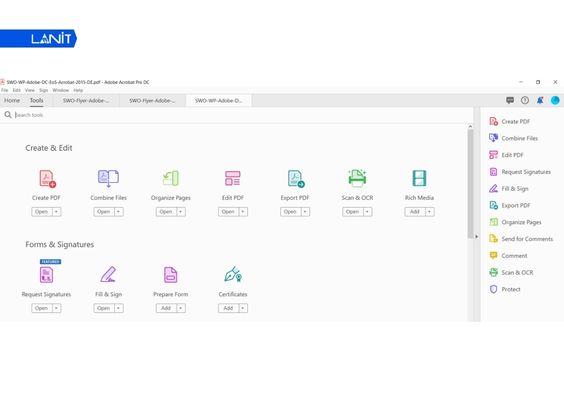The height and width of the screenshot is (400, 564).
Task: Click Open button under Create PDF
Action: (42, 212)
